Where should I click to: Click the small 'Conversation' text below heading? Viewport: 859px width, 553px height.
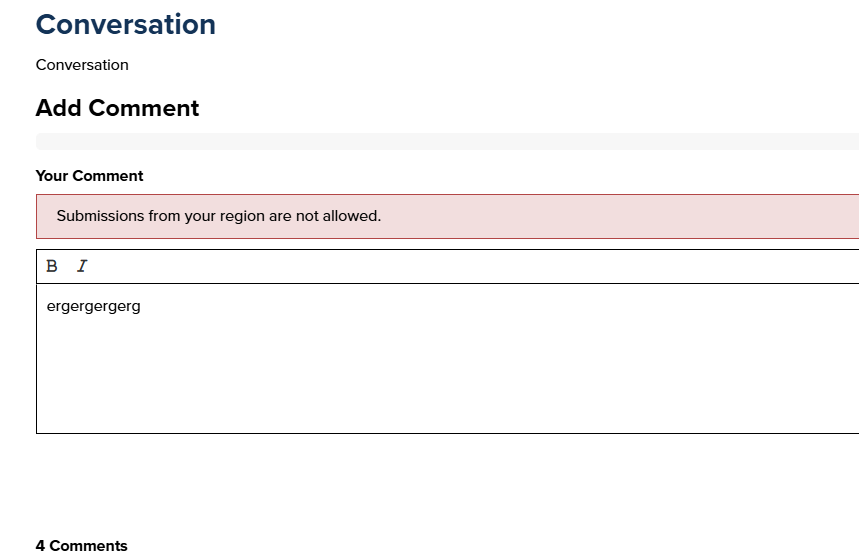(82, 65)
